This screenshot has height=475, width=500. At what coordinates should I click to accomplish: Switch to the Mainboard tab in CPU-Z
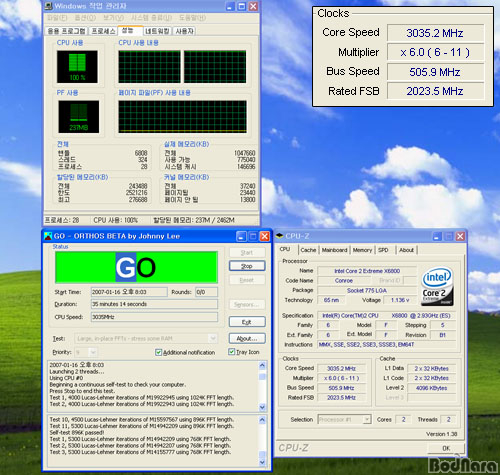(334, 250)
